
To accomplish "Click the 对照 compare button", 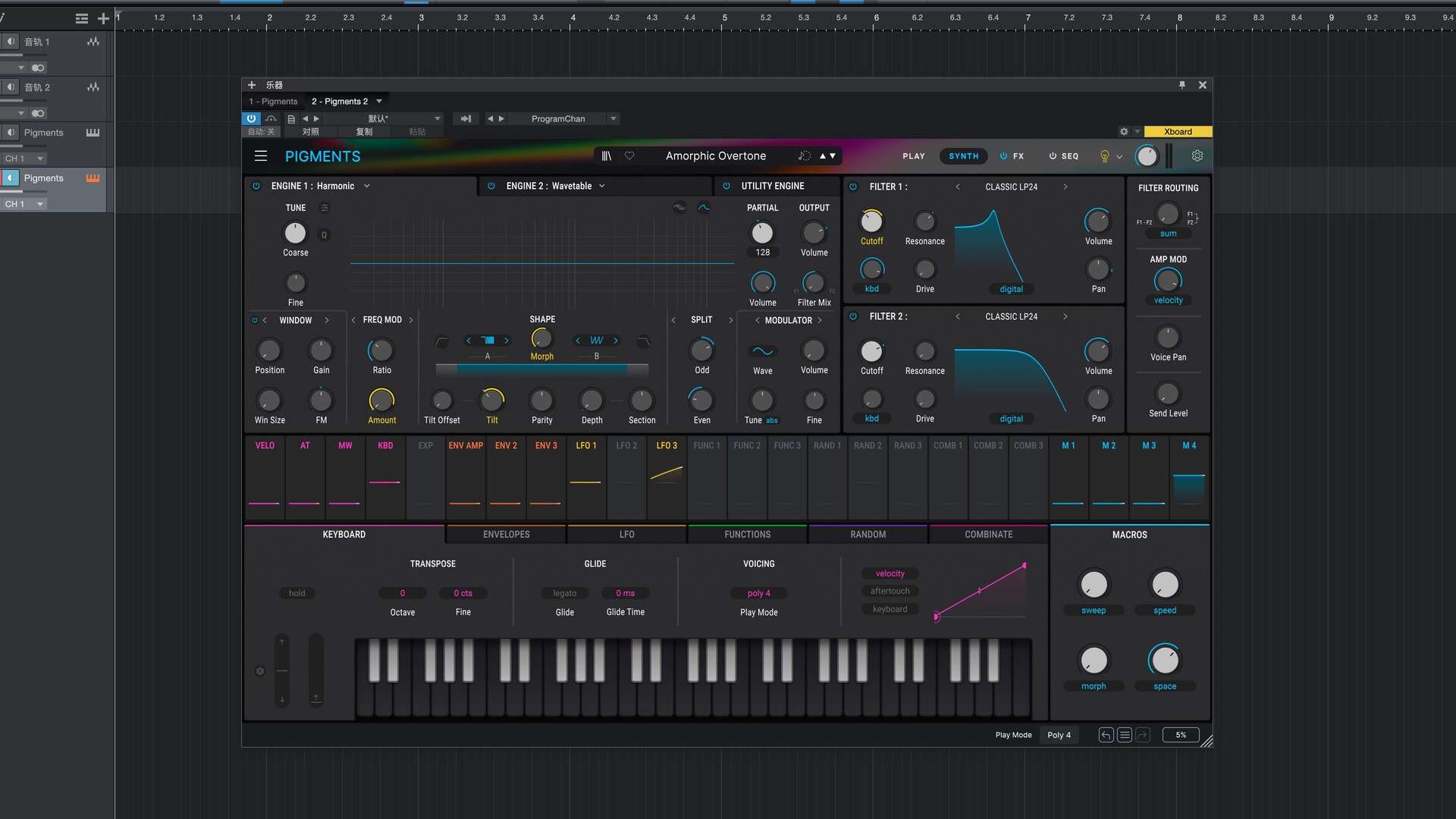I will click(x=311, y=132).
